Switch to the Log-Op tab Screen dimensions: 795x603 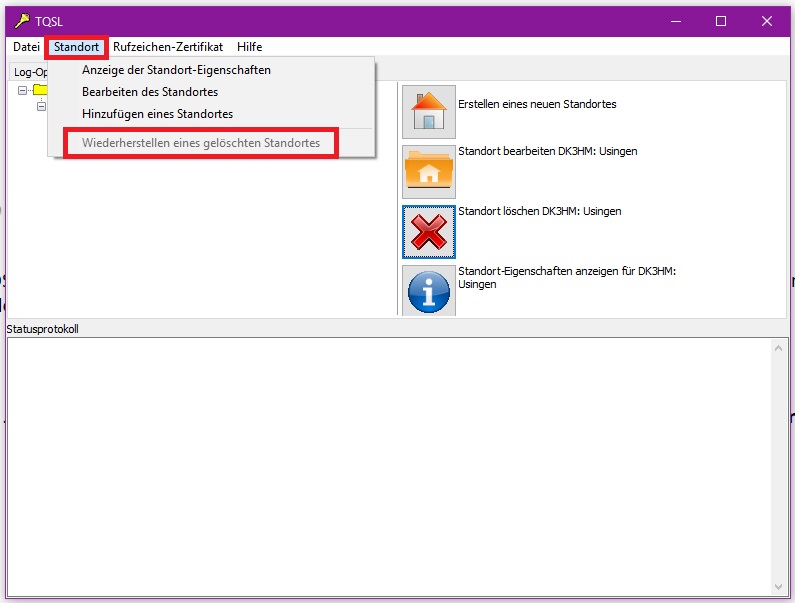(x=29, y=72)
